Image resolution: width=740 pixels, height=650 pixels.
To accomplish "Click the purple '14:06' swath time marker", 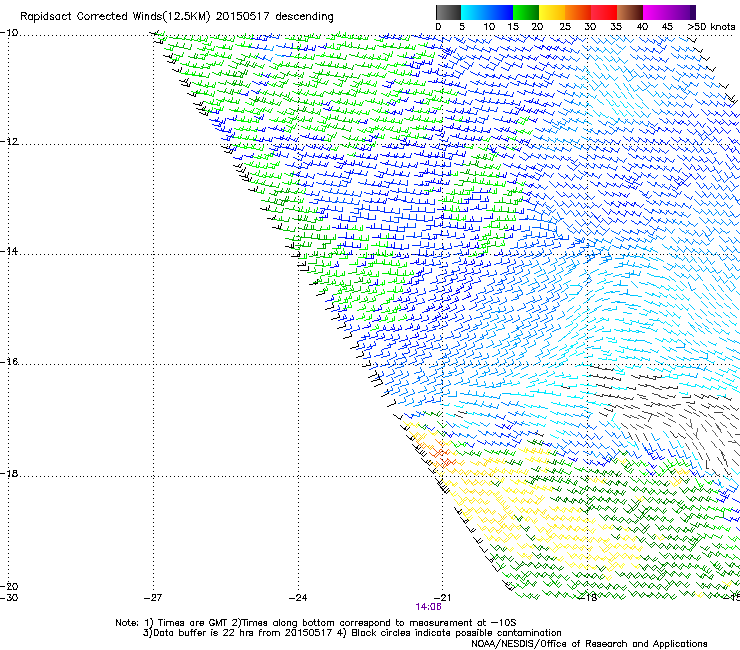I will coord(429,607).
